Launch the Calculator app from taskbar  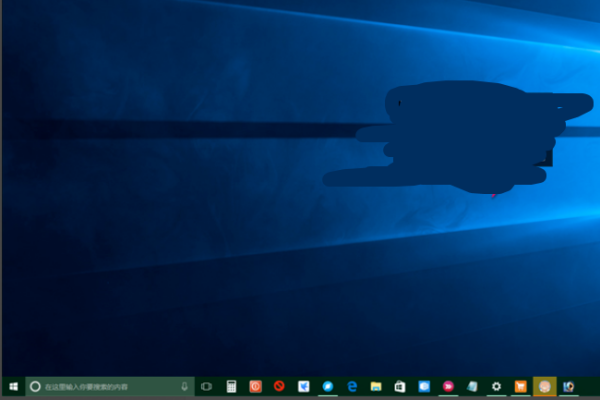[x=231, y=386]
